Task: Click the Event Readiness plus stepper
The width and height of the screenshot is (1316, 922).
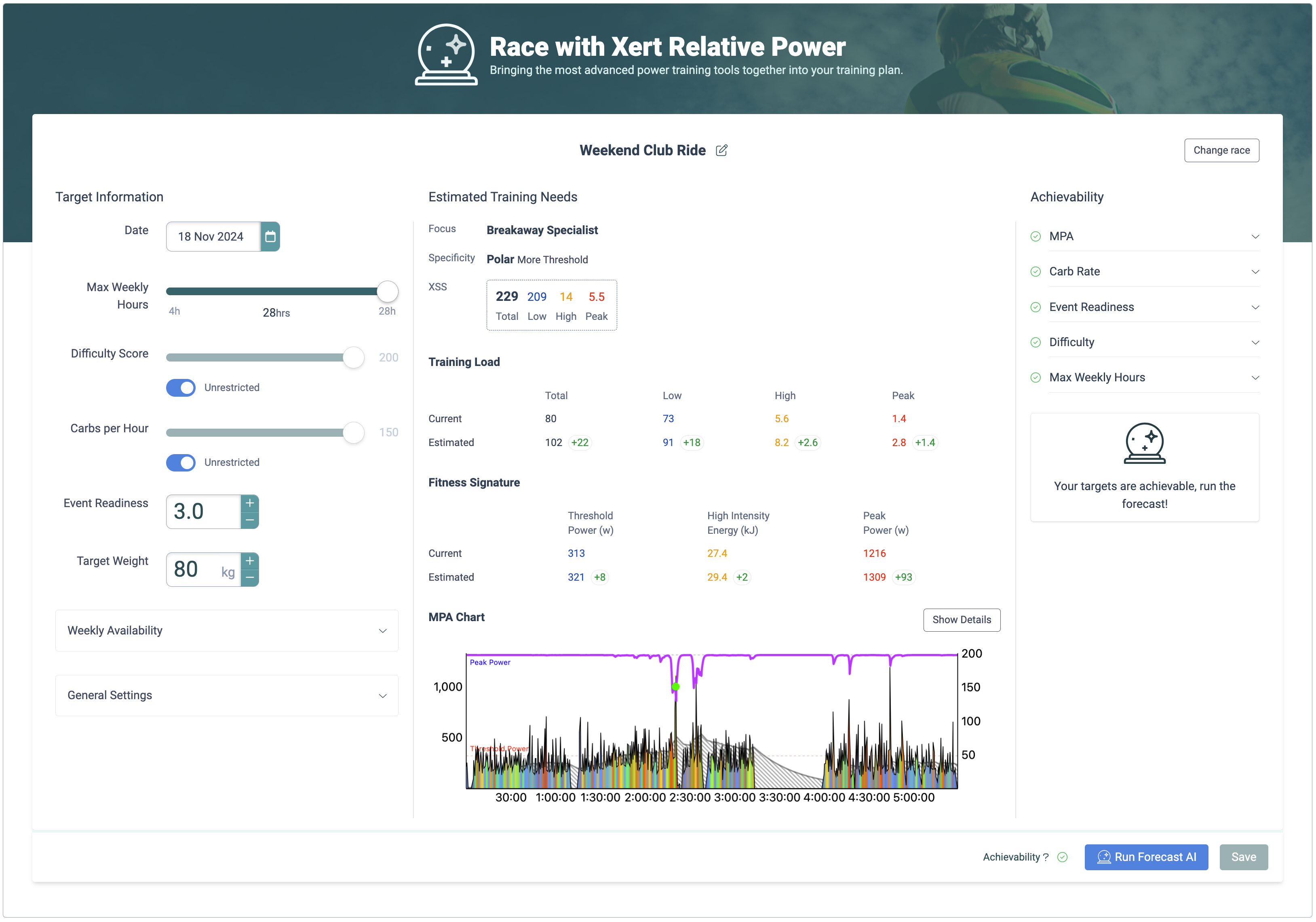Action: click(250, 503)
